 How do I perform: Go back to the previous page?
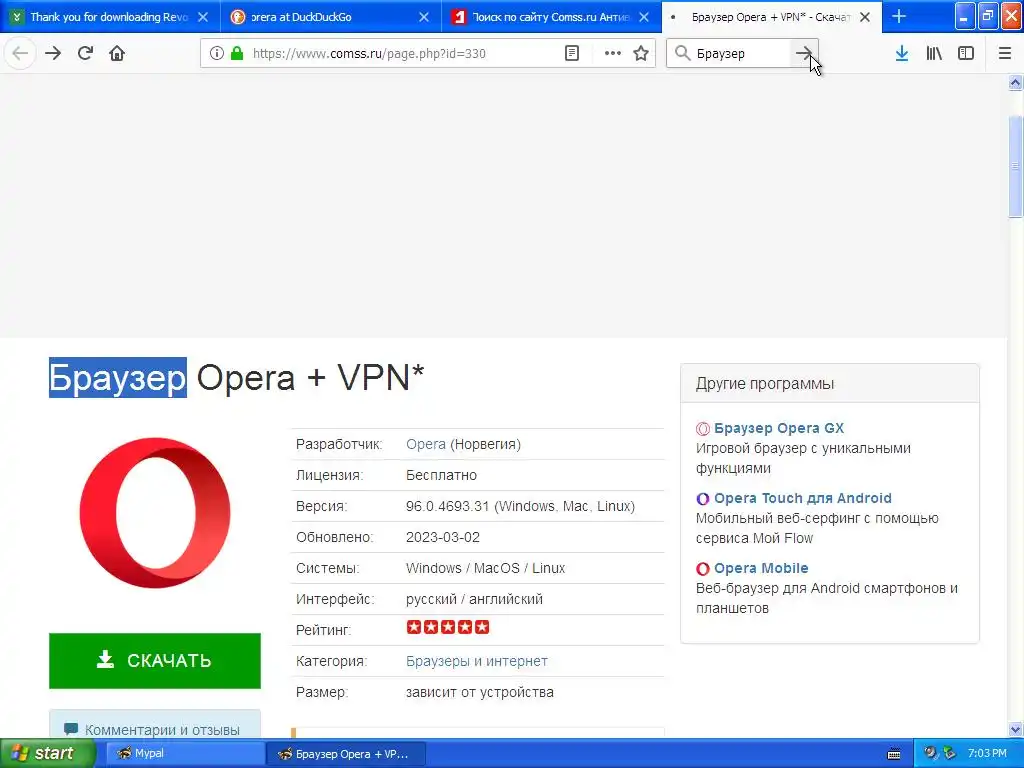(x=20, y=53)
